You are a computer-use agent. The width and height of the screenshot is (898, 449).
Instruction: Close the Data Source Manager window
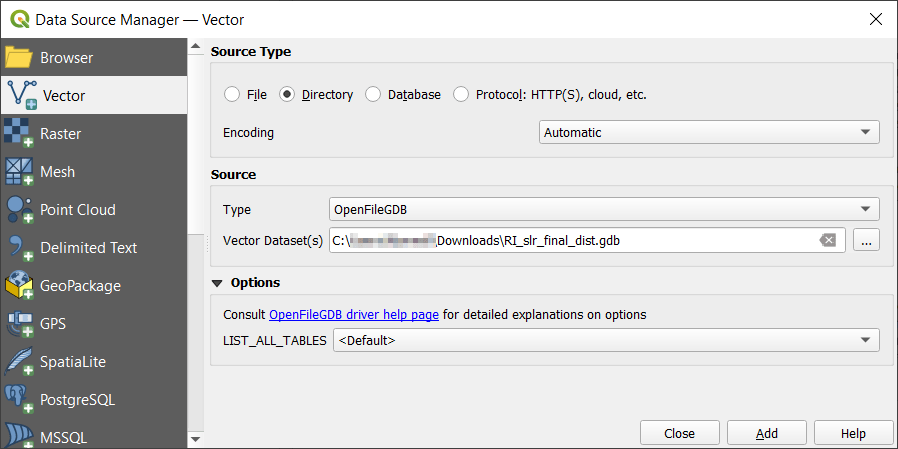click(x=876, y=19)
